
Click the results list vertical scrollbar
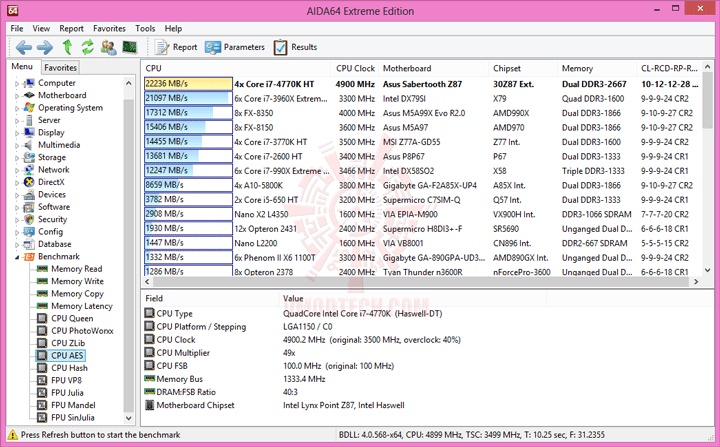(707, 169)
